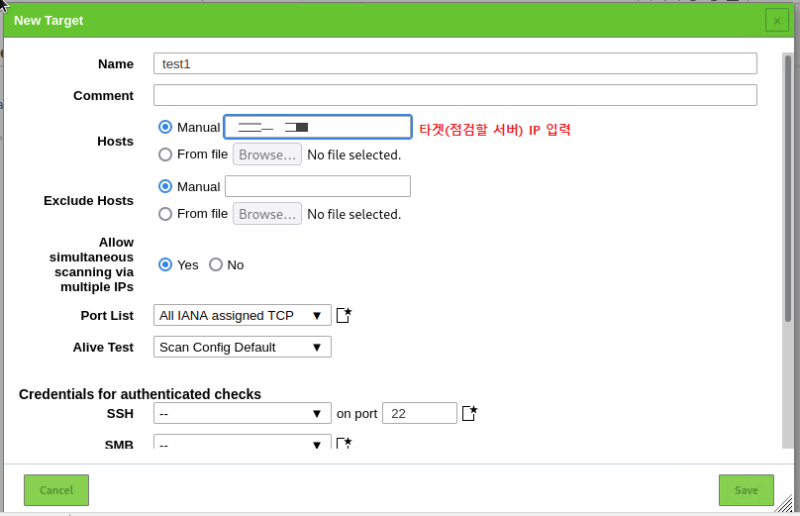Open the Port List dropdown
This screenshot has height=516, width=800.
pyautogui.click(x=242, y=316)
